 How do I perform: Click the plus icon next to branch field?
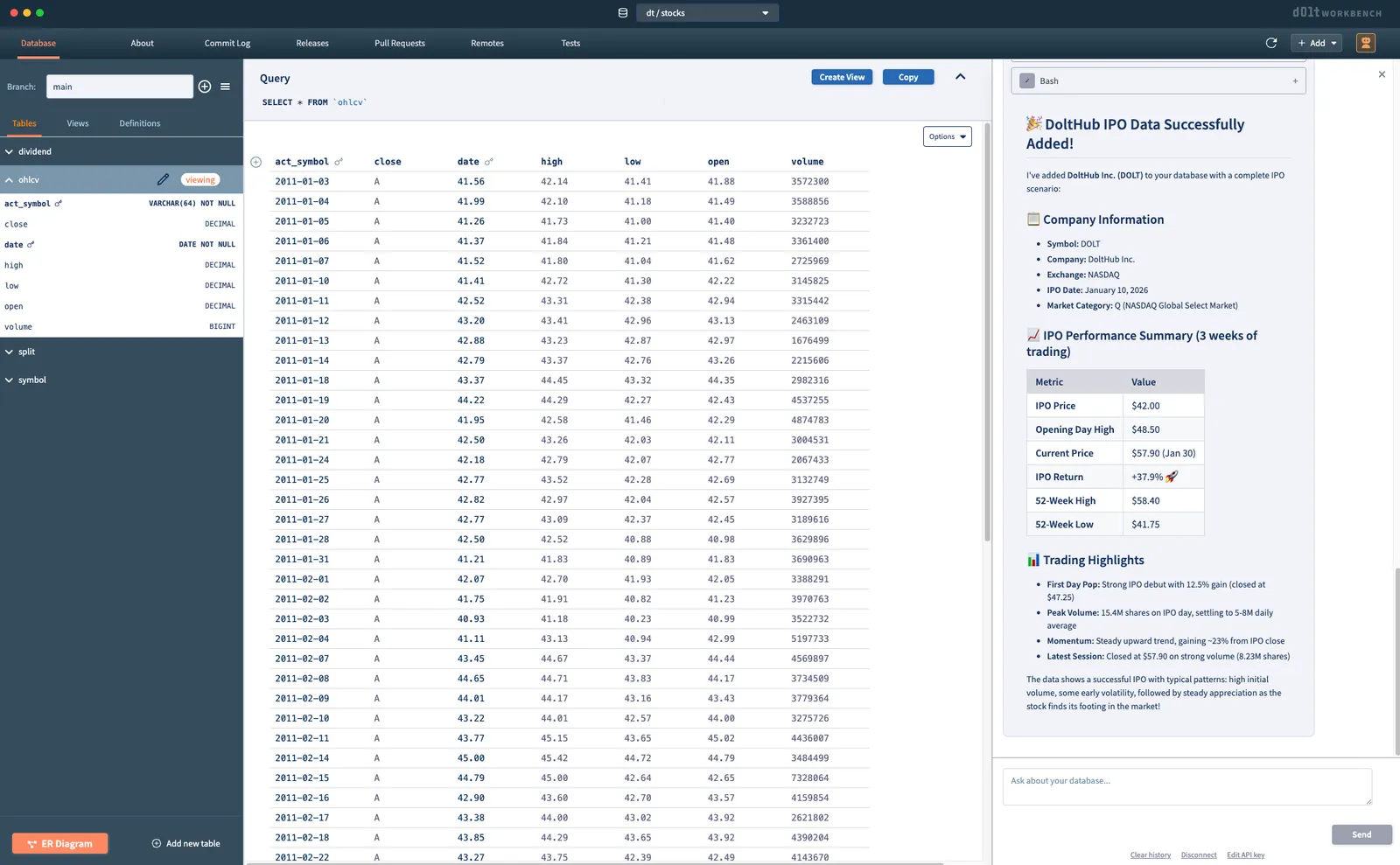205,87
